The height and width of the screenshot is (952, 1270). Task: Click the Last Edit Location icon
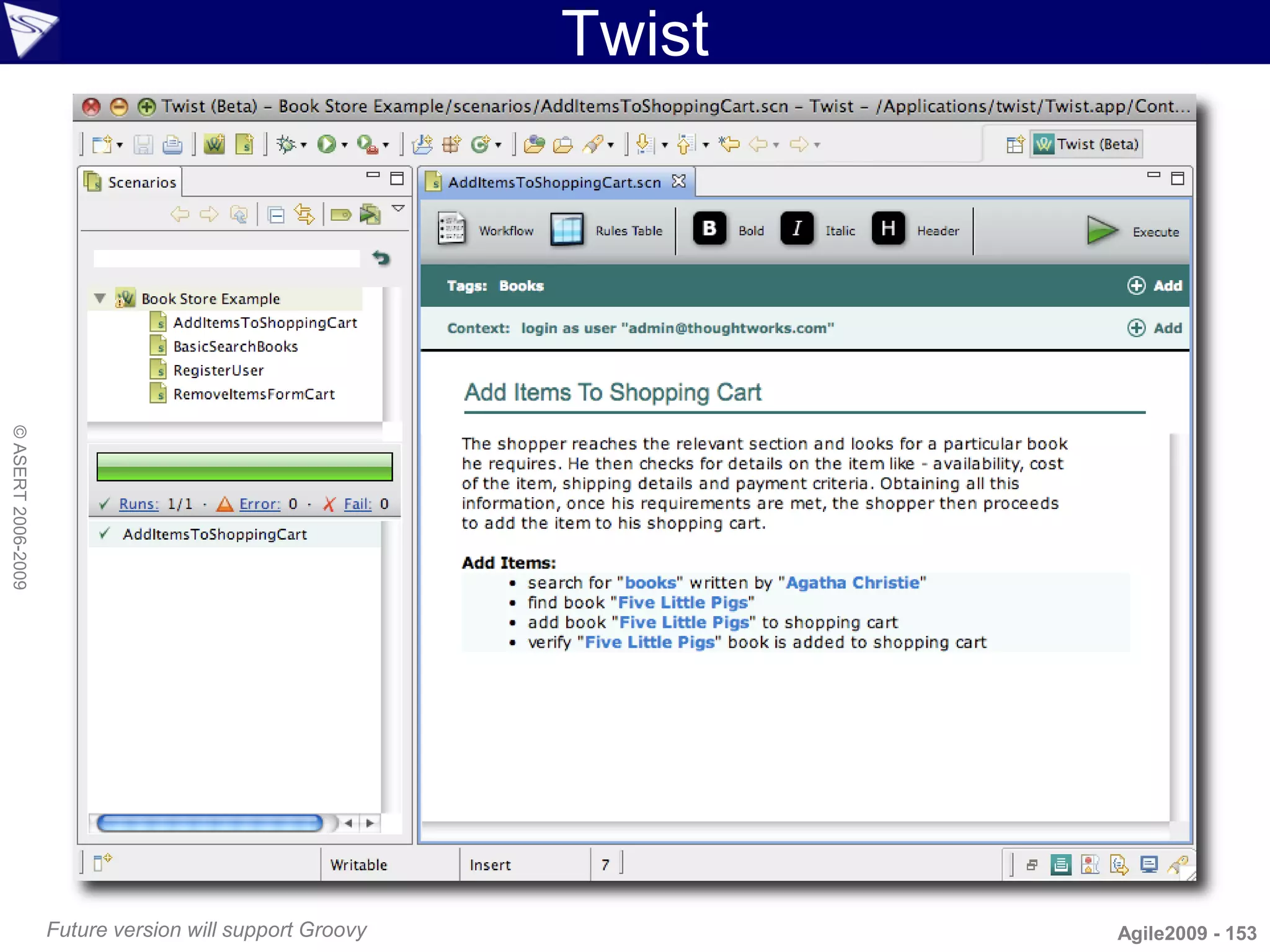729,145
